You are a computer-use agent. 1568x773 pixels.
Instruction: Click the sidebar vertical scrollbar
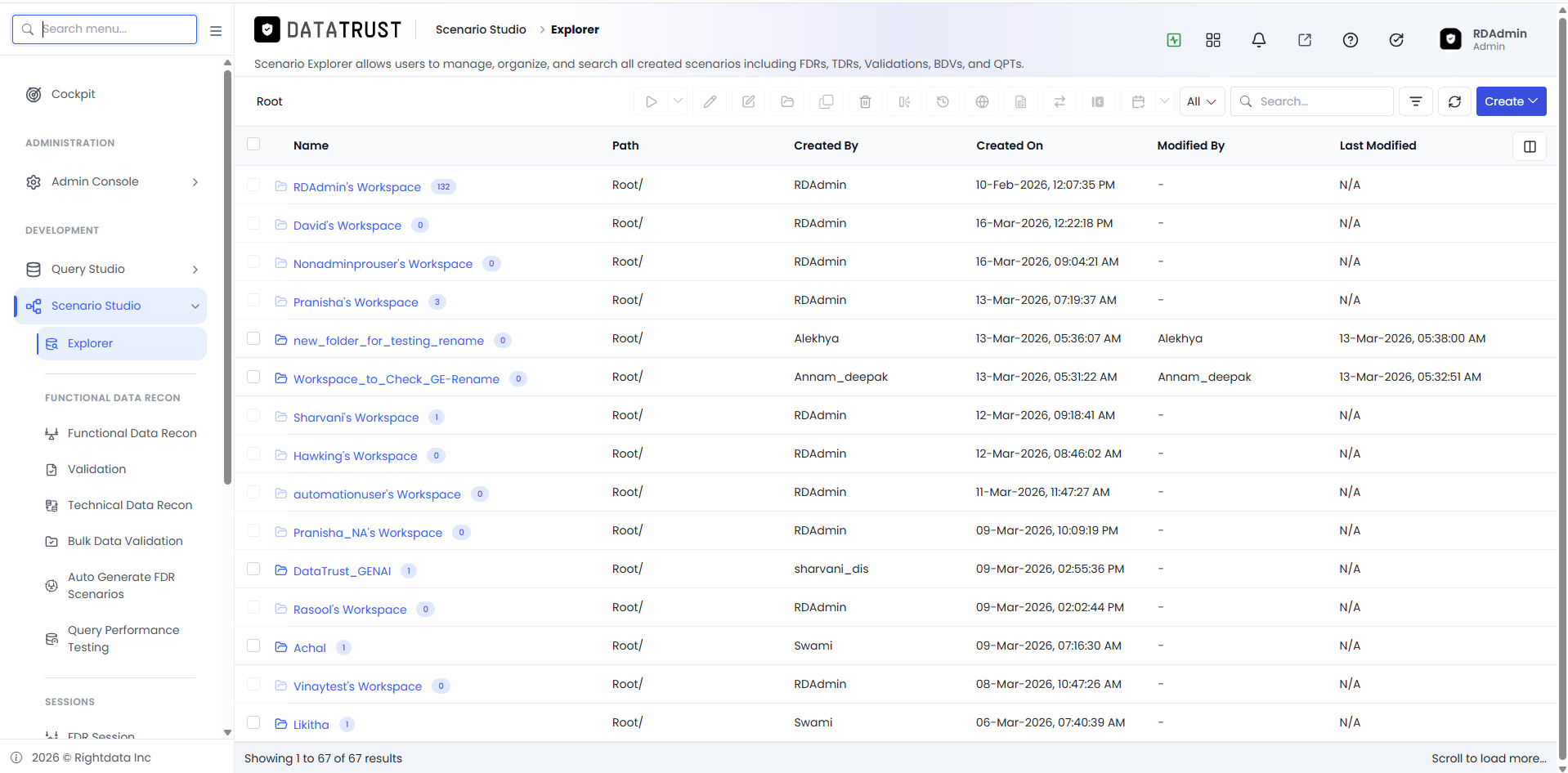227,278
